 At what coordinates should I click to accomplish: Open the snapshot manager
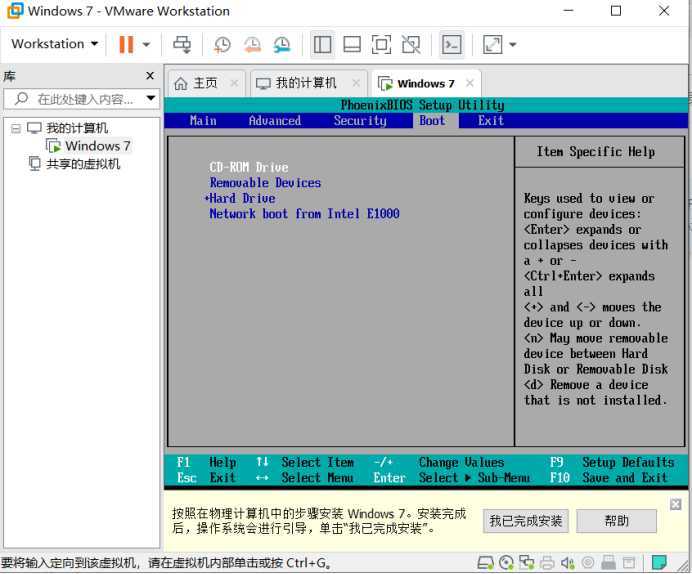pyautogui.click(x=282, y=44)
